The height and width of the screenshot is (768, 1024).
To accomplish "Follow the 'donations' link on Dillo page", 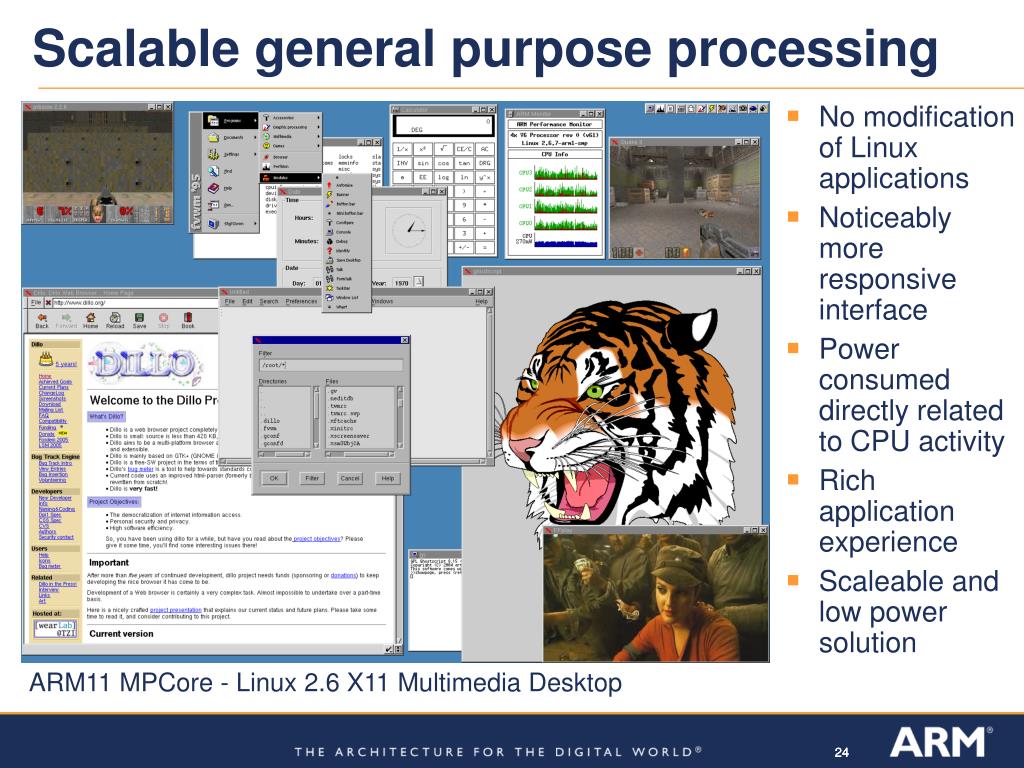I will (344, 575).
